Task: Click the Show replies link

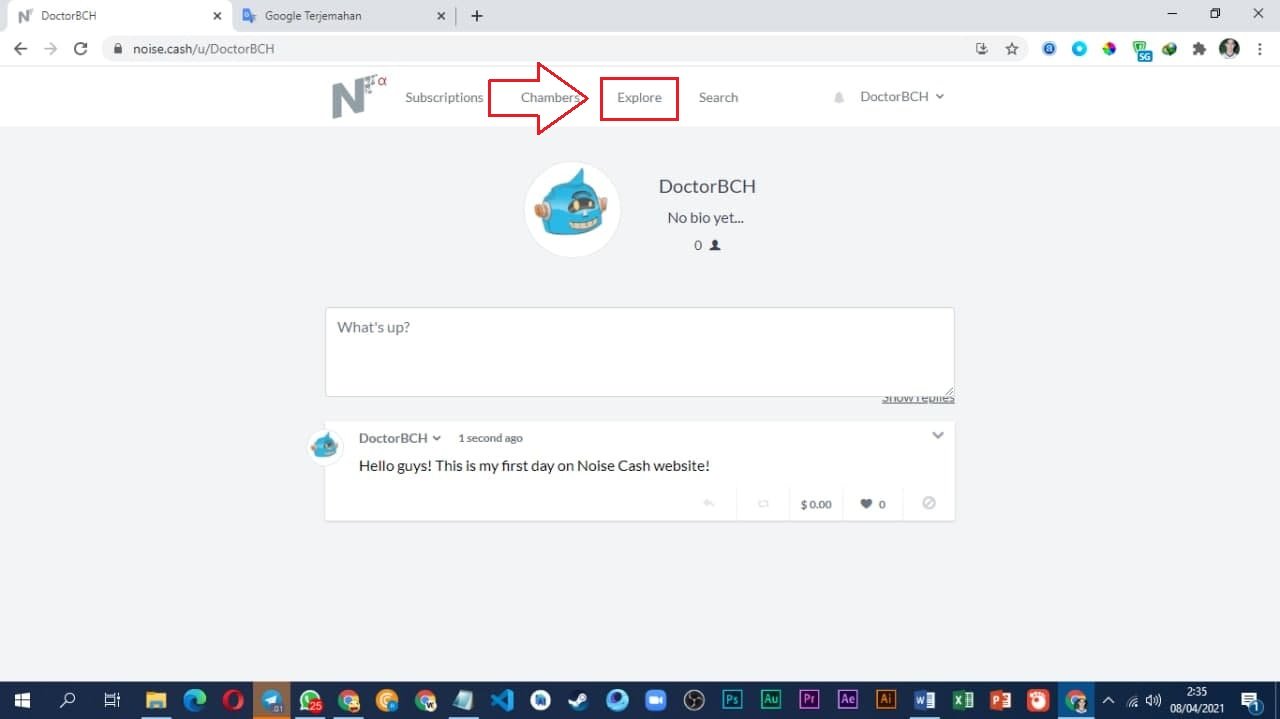Action: point(918,398)
